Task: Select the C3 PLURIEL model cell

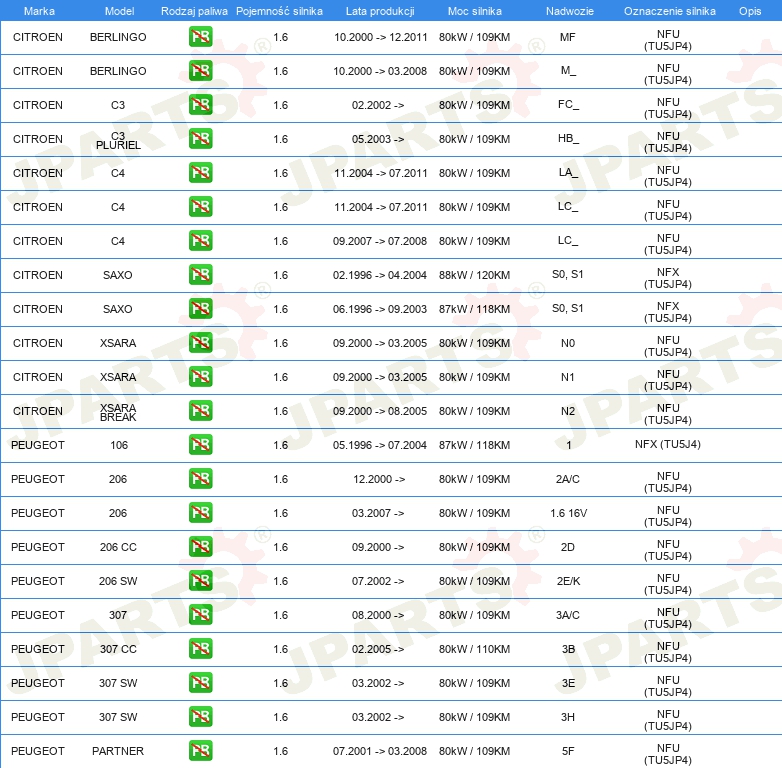Action: (x=118, y=141)
